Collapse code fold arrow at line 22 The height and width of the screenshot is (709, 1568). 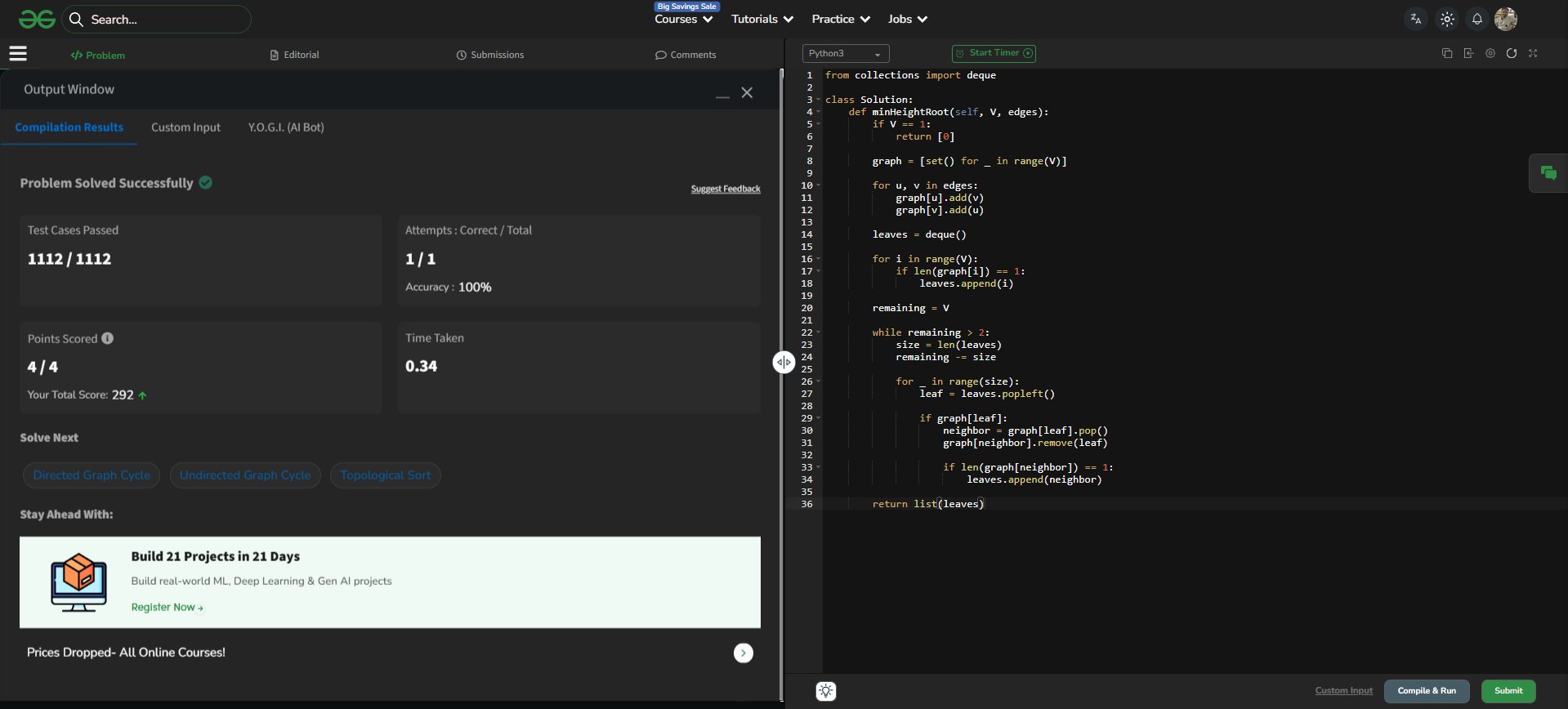coord(819,333)
